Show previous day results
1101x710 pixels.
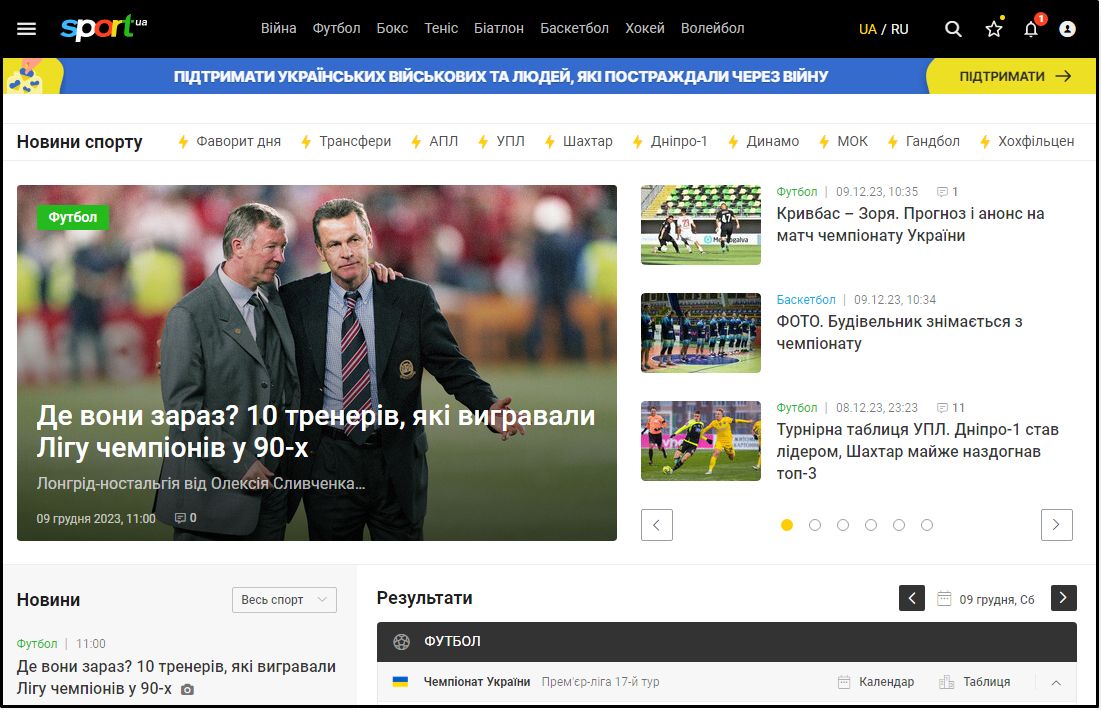(x=911, y=598)
